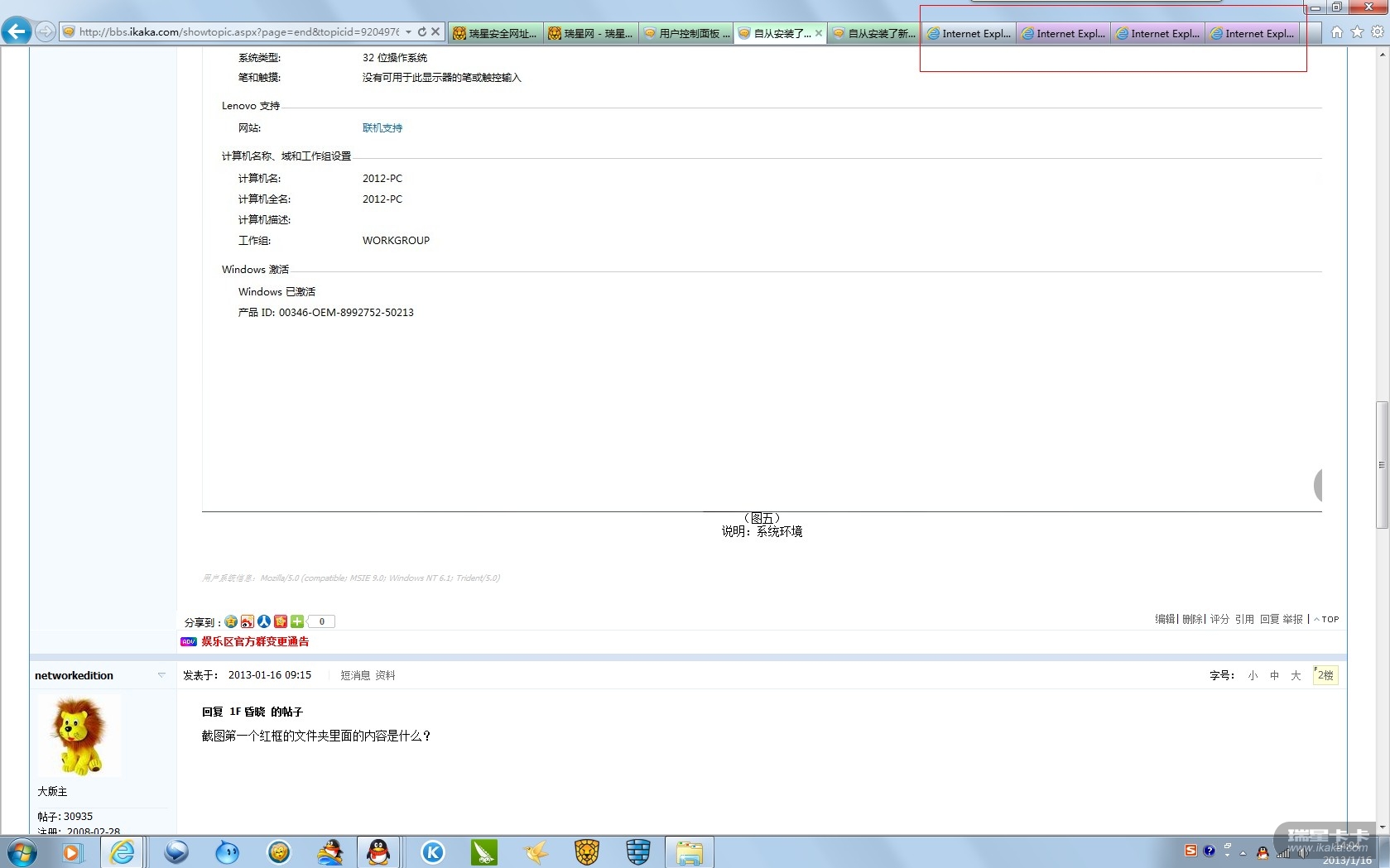Screen dimensions: 1390x868
Task: Click the 删除 post link
Action: (1192, 619)
